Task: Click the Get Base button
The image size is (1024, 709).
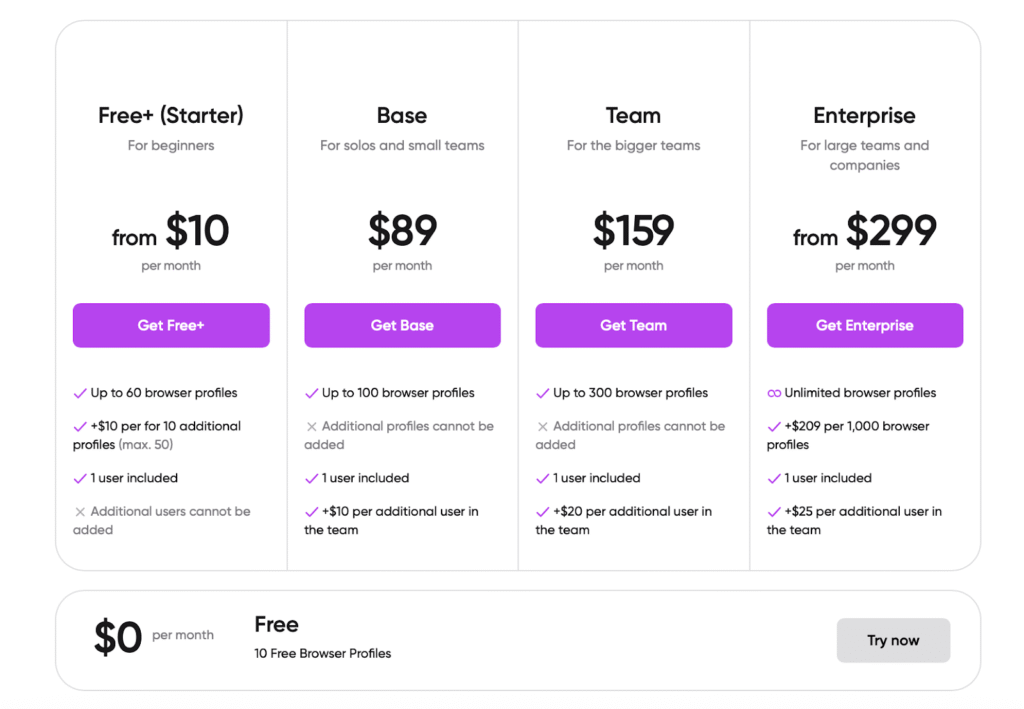Action: pos(402,325)
